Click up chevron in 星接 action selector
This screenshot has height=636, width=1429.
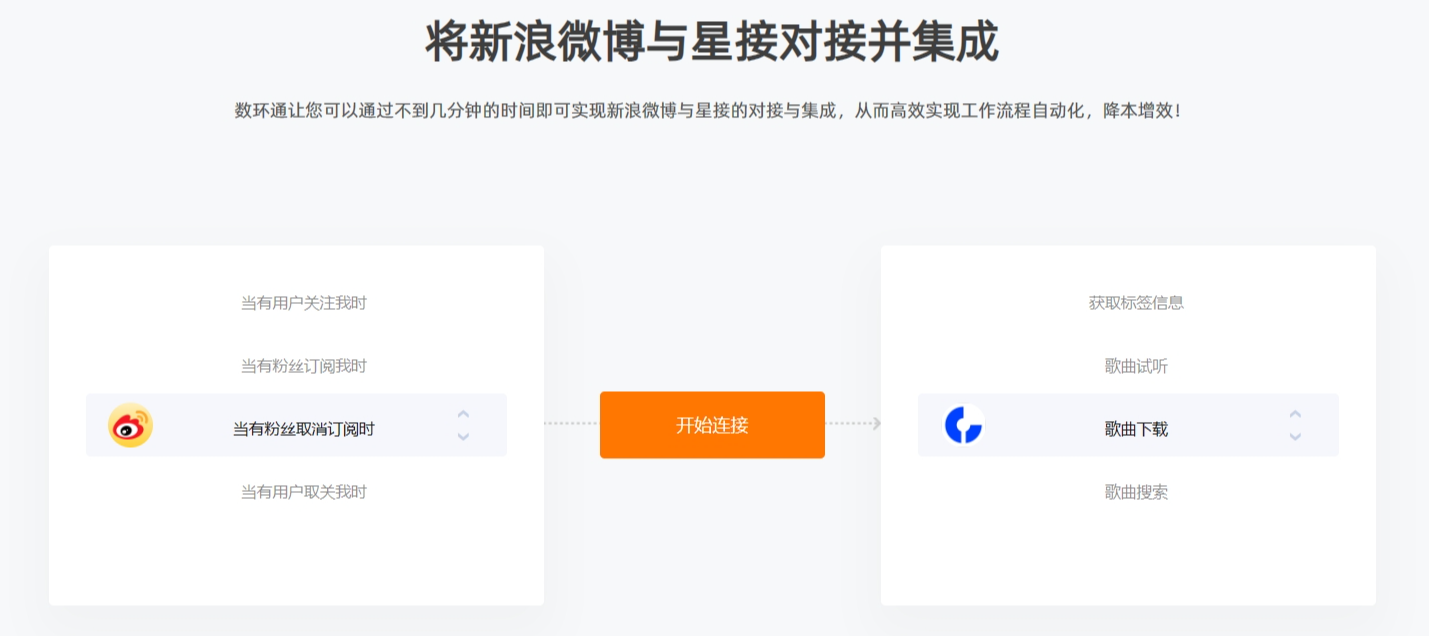pyautogui.click(x=1295, y=414)
